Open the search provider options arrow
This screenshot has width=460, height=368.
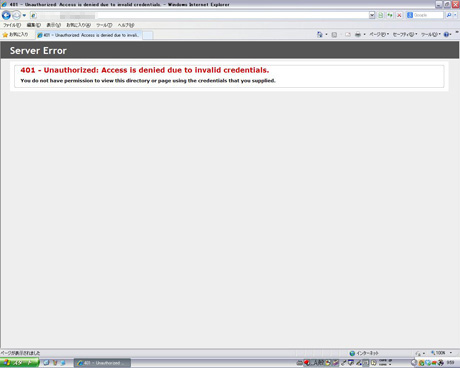(455, 15)
